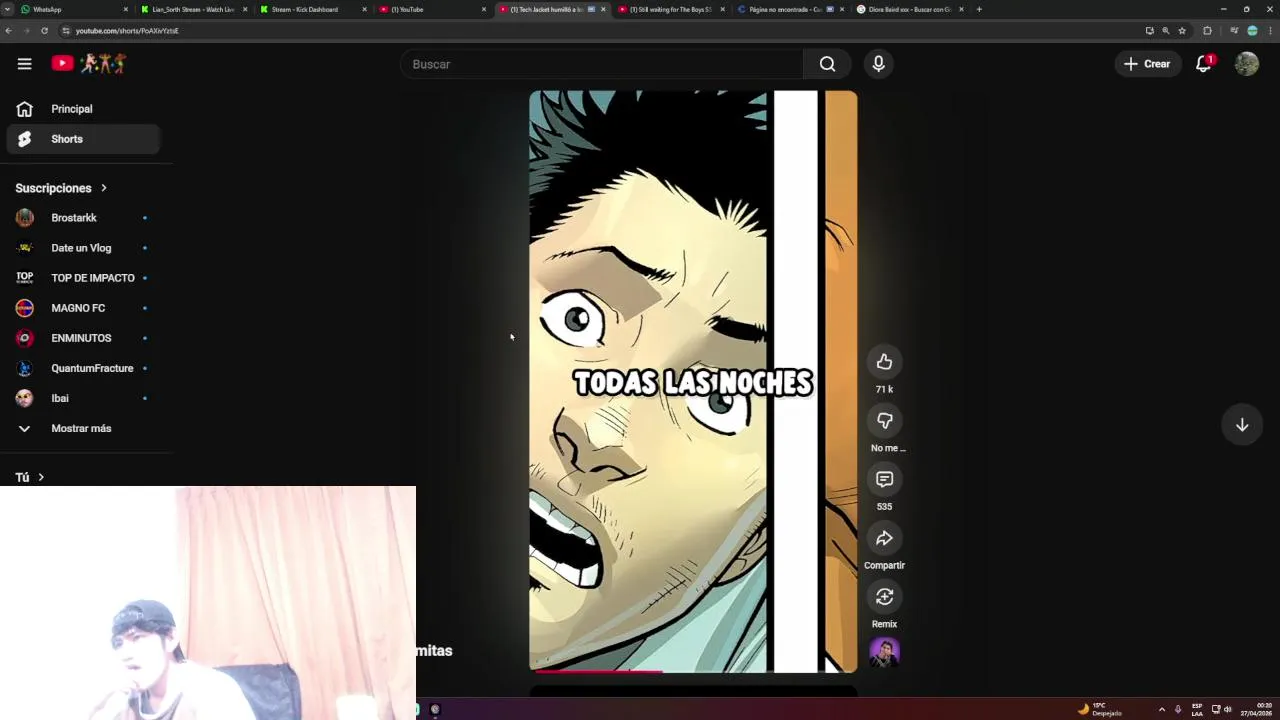
Task: Close the WhatsApp browser tab
Action: coord(126,9)
